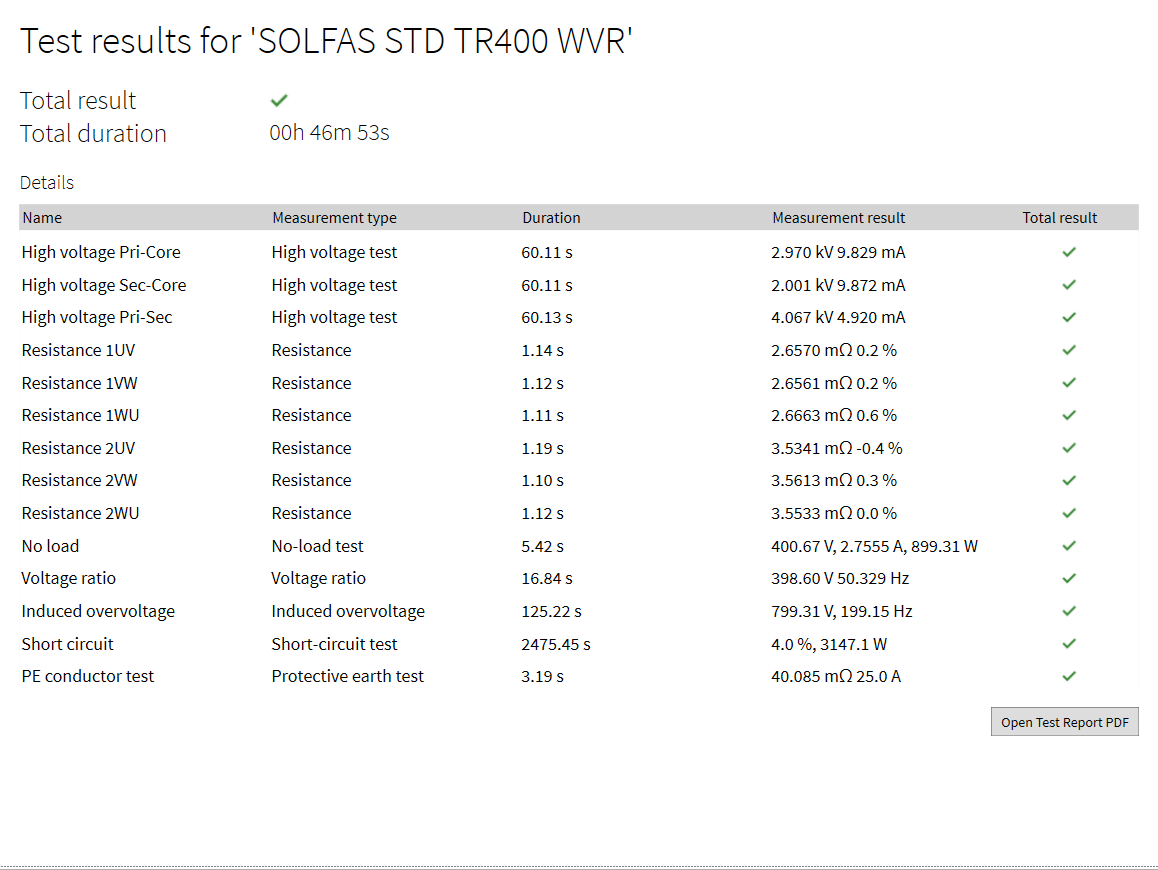Click the Total result column header
The width and height of the screenshot is (1158, 870).
coord(1059,218)
